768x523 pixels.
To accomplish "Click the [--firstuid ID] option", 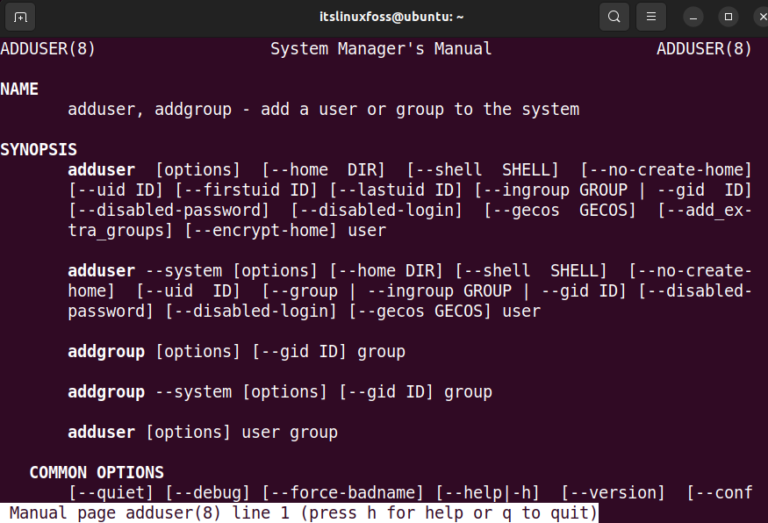I will (x=246, y=190).
